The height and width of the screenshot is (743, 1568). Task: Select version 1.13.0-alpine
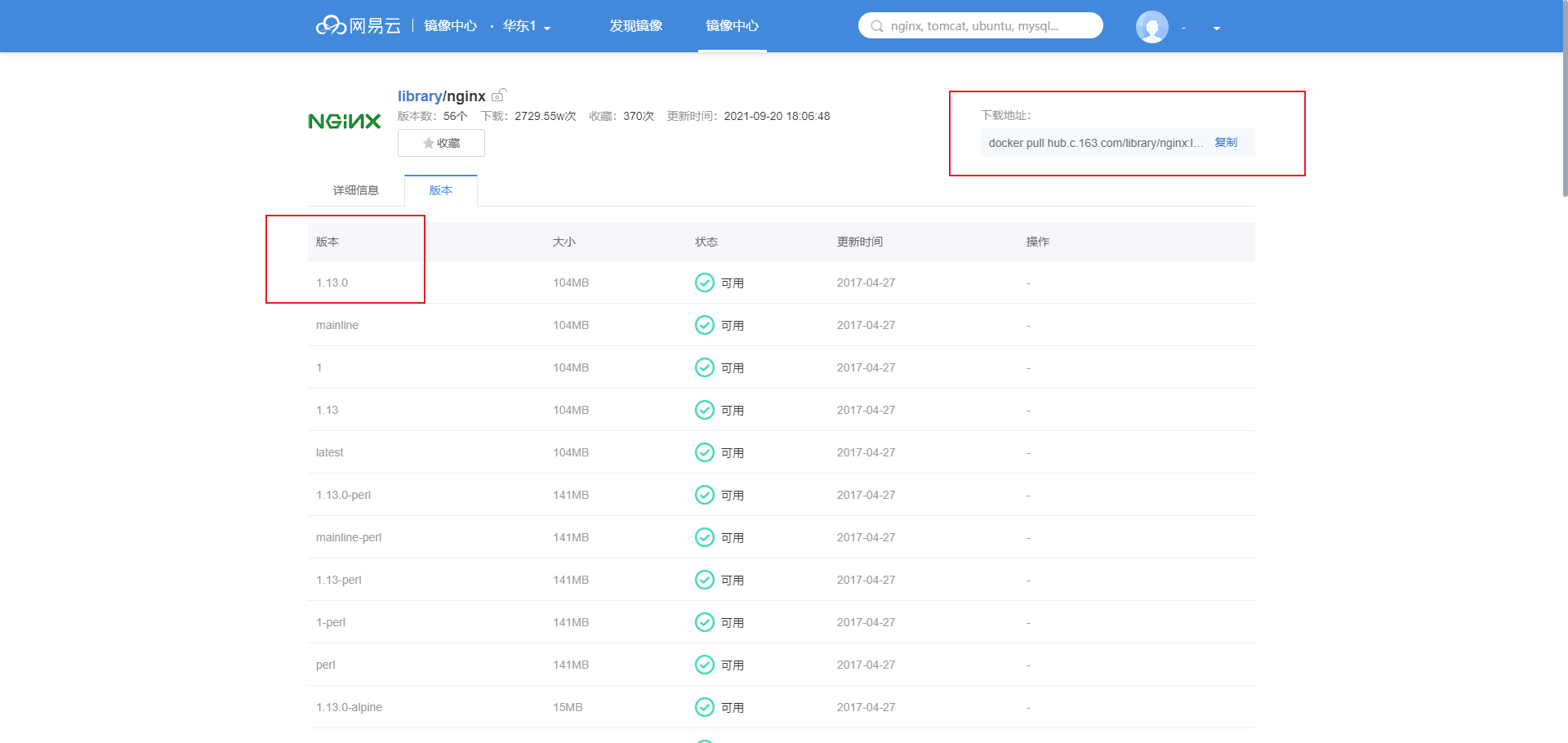[349, 707]
